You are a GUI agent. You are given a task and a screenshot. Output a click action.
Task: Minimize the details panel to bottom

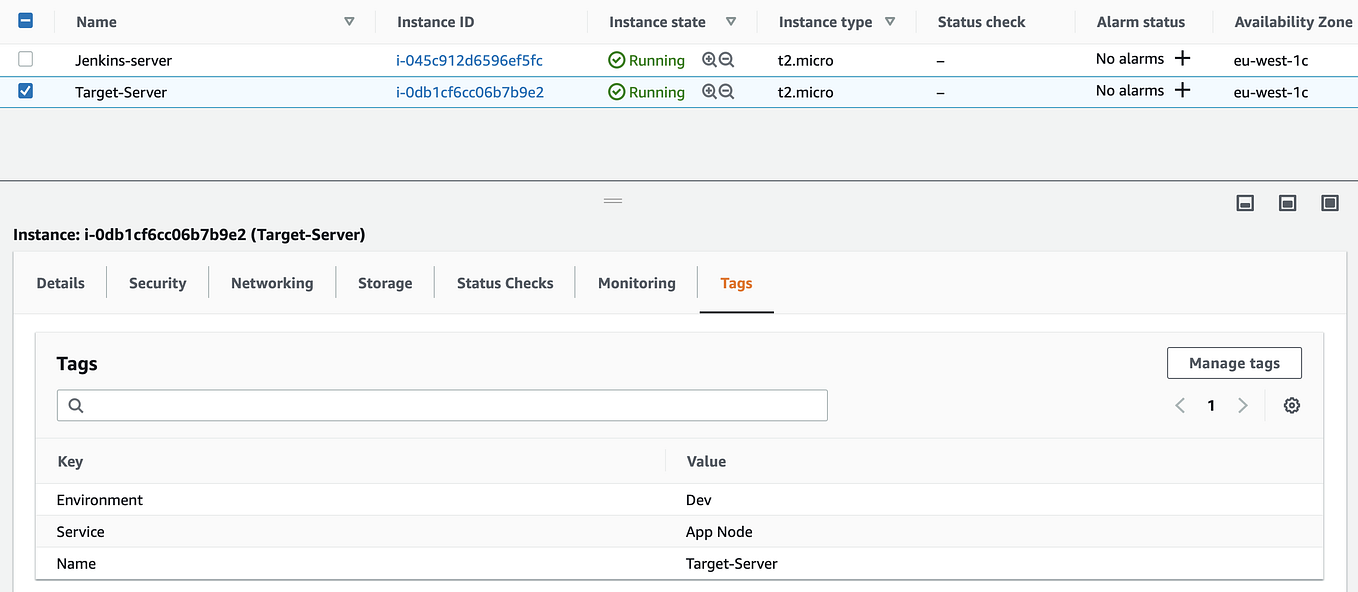[1245, 203]
